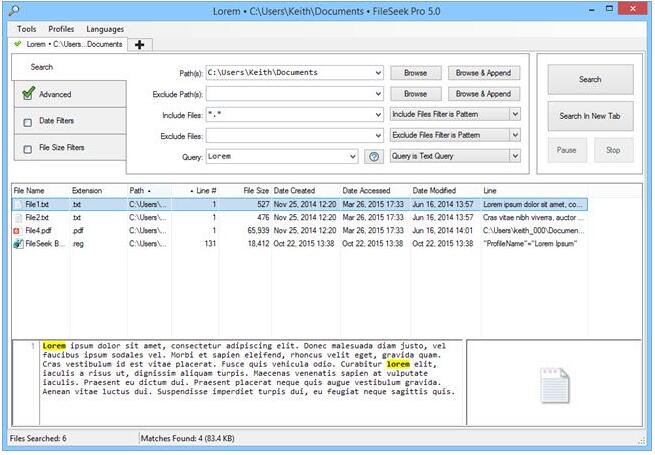Expand the Exclude Files dropdown arrow

click(x=378, y=136)
